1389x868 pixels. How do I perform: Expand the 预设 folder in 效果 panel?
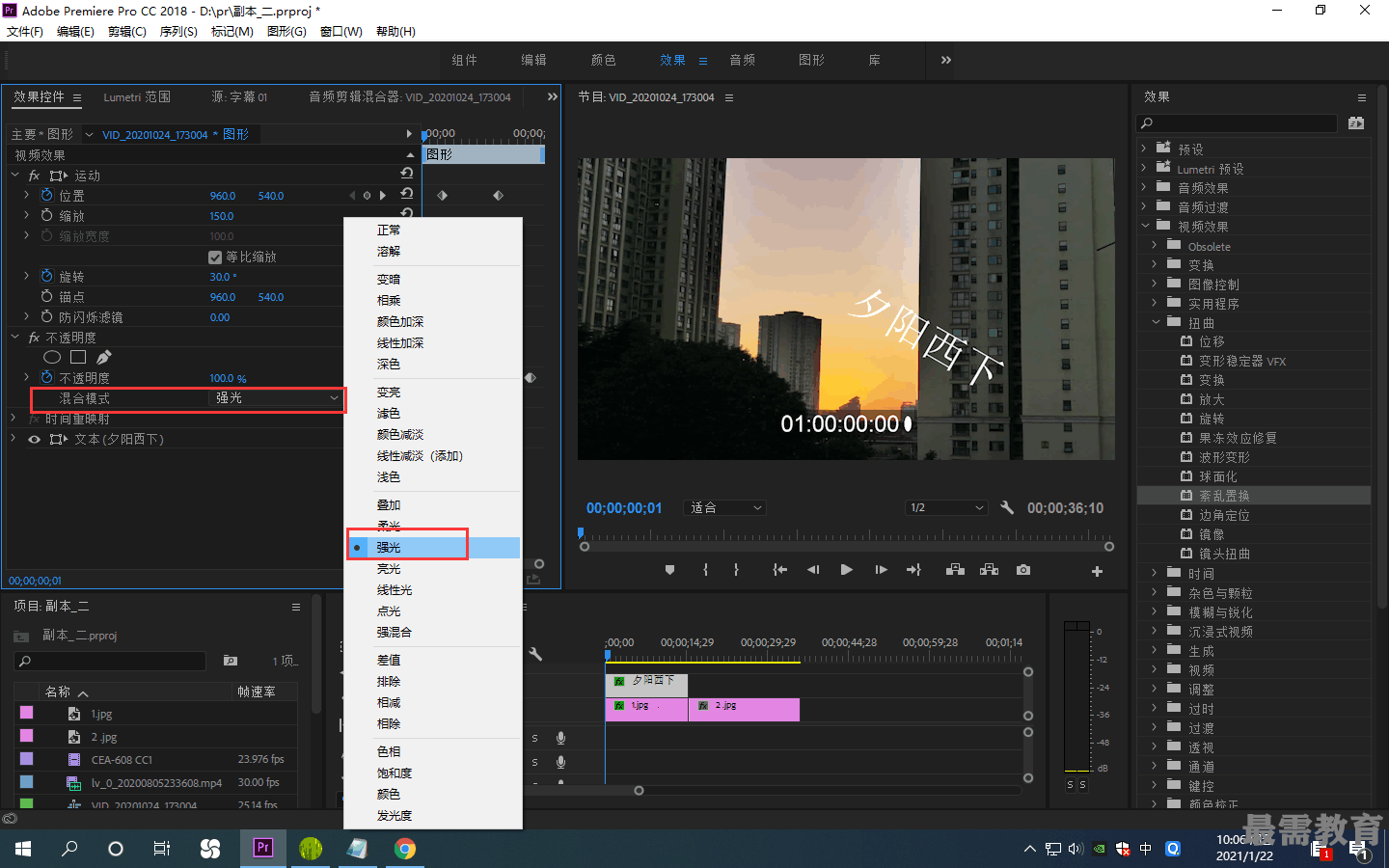pyautogui.click(x=1145, y=149)
